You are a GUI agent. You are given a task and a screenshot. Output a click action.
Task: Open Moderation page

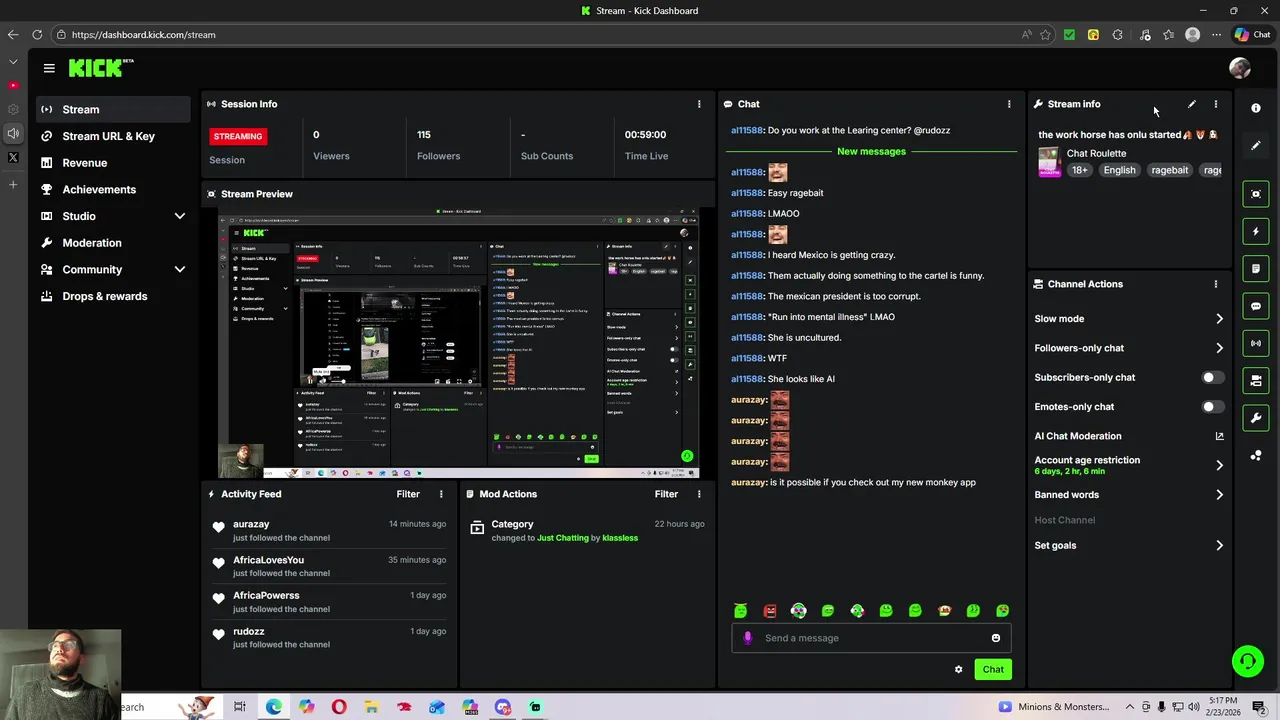pos(112,243)
